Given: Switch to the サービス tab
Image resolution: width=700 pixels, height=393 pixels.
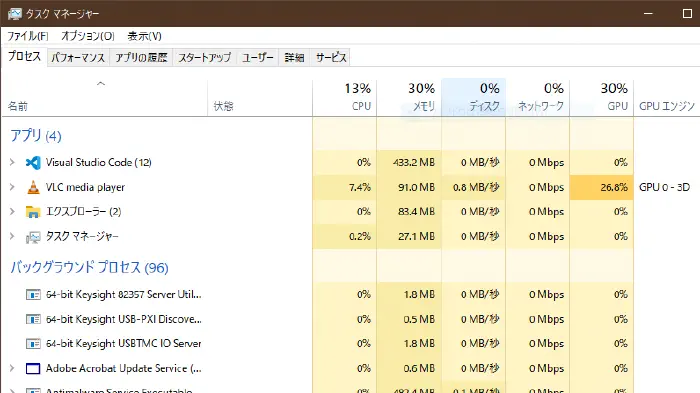Looking at the screenshot, I should tap(331, 58).
